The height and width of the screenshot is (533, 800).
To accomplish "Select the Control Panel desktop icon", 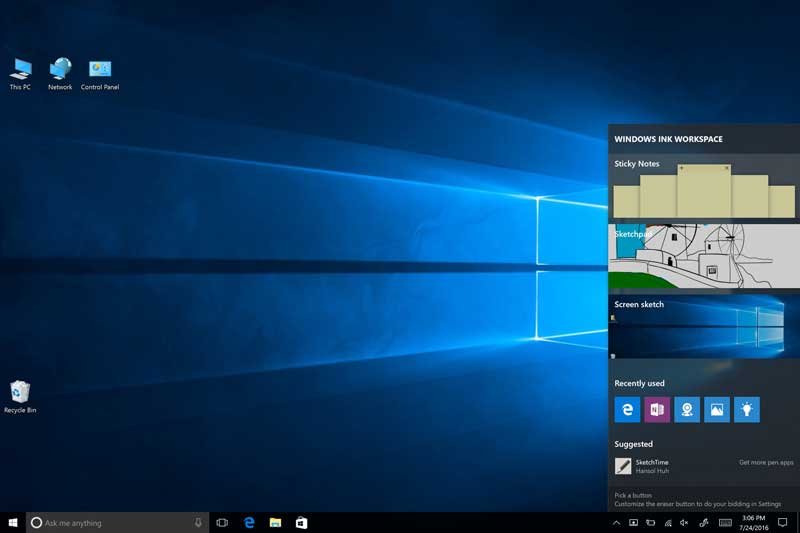I will [99, 75].
